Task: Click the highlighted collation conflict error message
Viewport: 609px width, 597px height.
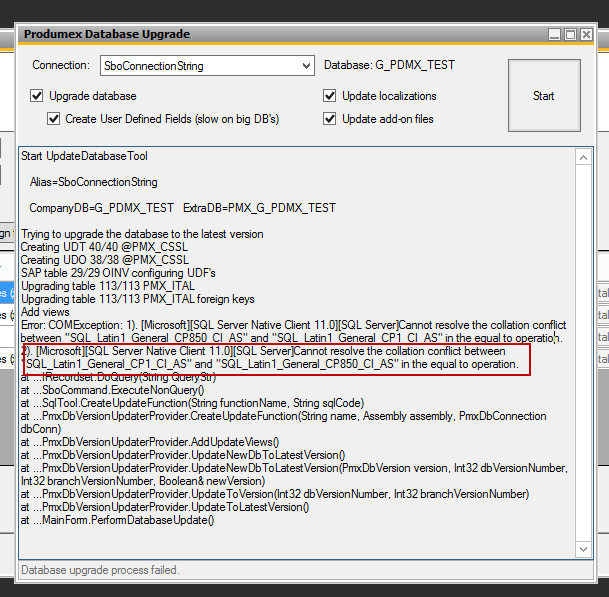Action: [x=275, y=359]
